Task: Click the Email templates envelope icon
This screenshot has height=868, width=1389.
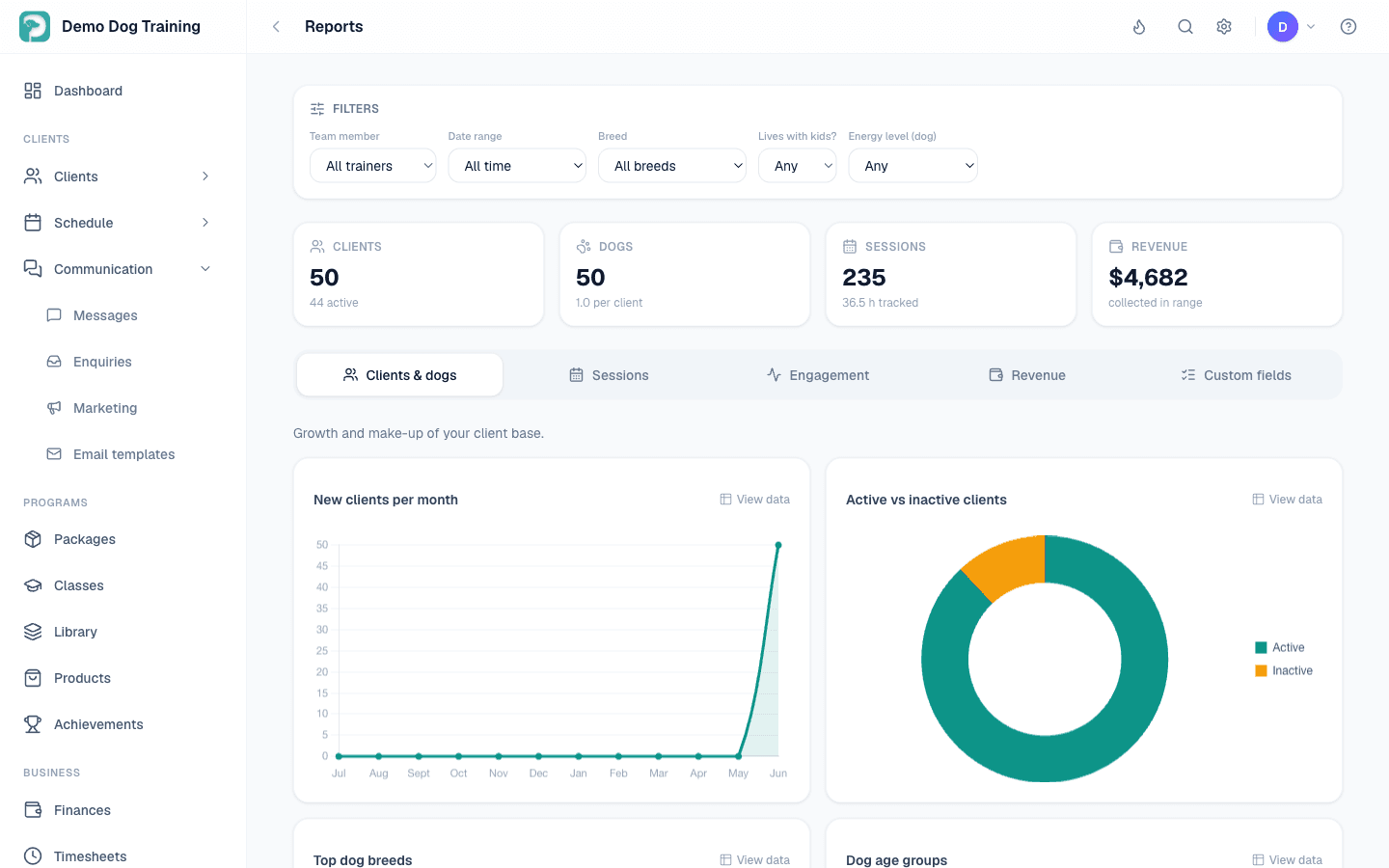Action: 54,454
